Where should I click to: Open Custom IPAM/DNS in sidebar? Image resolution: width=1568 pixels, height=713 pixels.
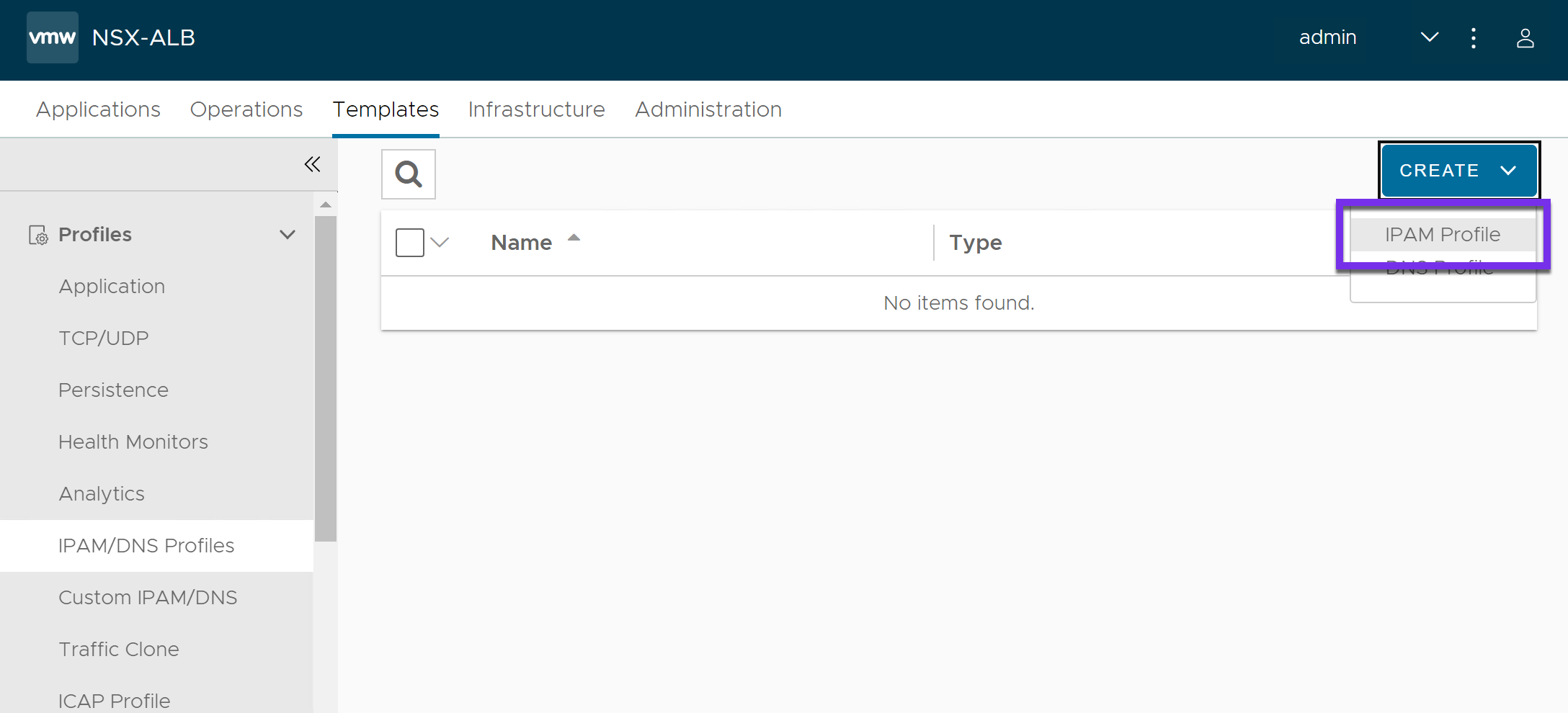[148, 598]
